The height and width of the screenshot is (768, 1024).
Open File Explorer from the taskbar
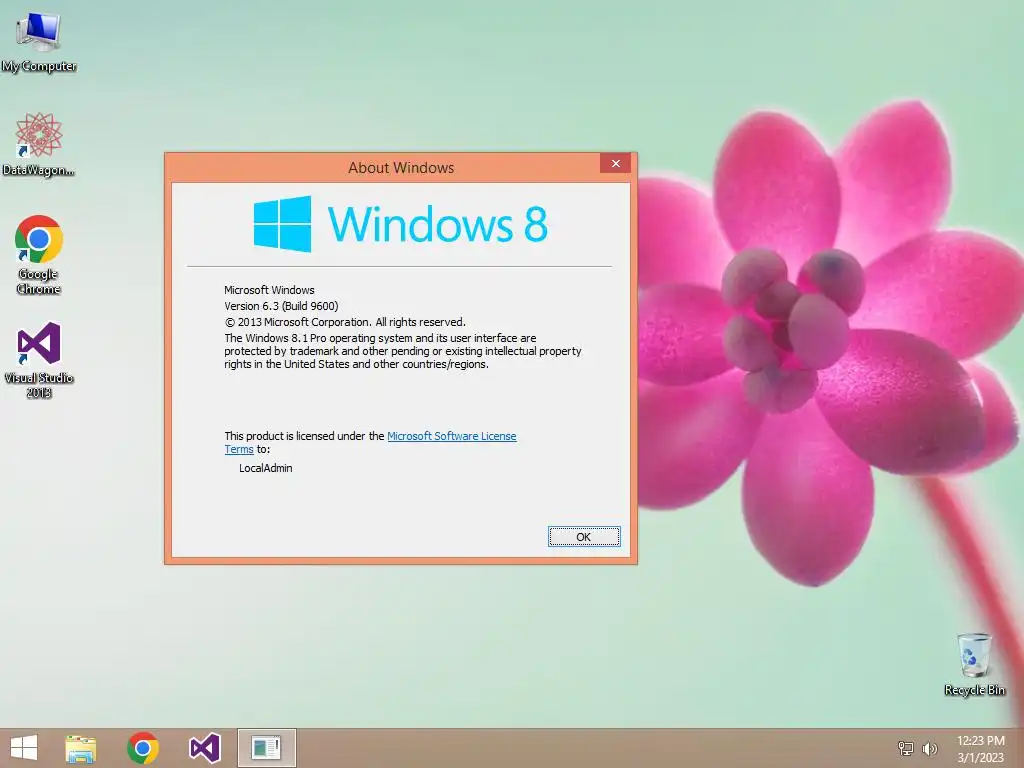(x=80, y=748)
